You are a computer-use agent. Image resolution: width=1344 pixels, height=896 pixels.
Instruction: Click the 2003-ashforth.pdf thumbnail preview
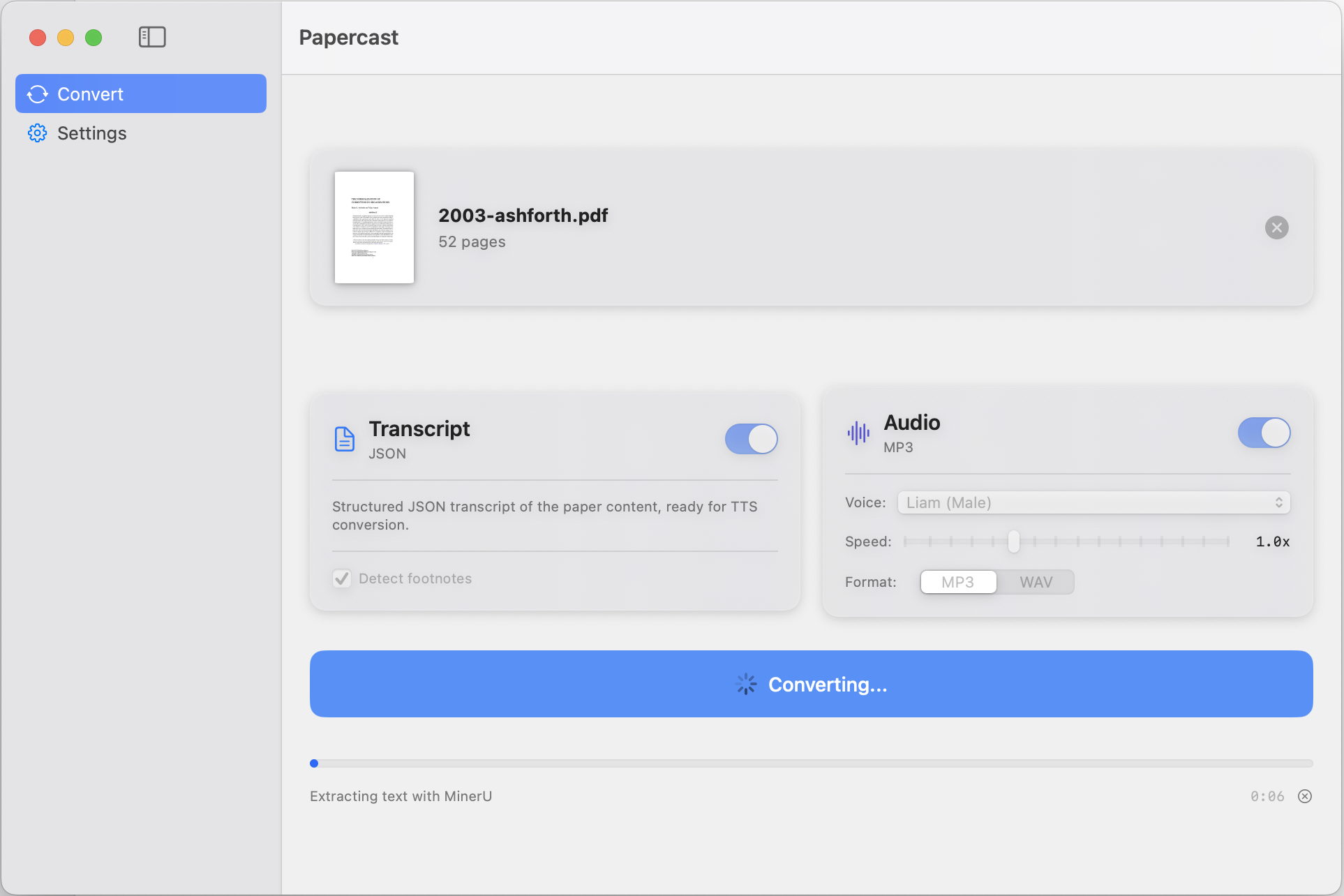pyautogui.click(x=374, y=227)
